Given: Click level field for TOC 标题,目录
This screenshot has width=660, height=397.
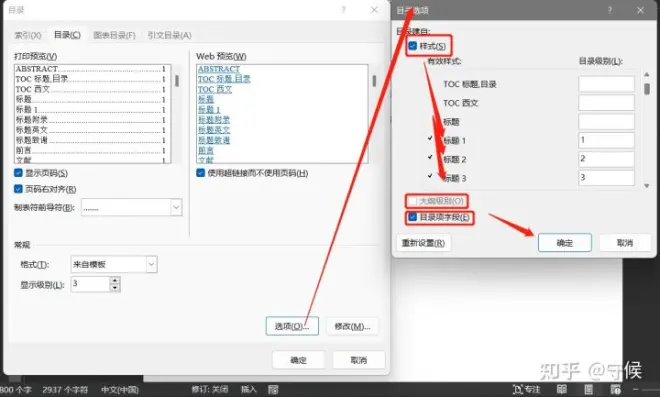Looking at the screenshot, I should [x=607, y=84].
